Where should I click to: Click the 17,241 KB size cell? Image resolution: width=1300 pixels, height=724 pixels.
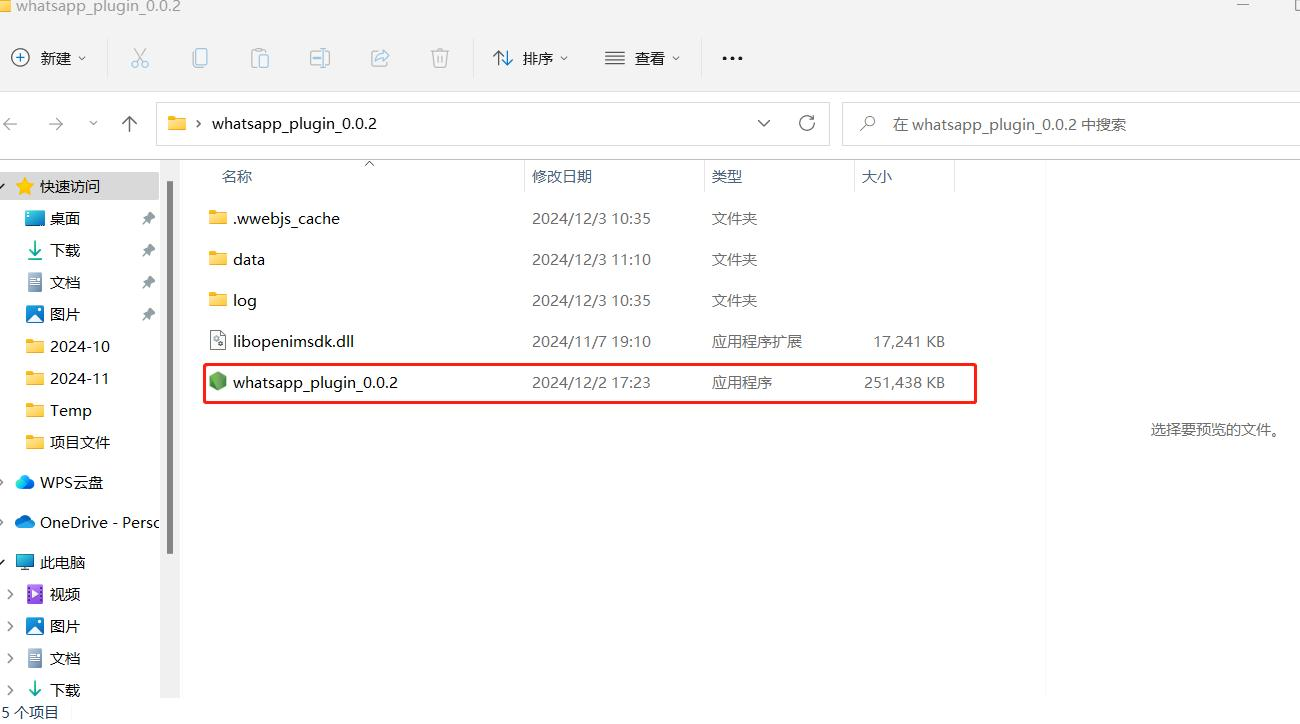909,341
